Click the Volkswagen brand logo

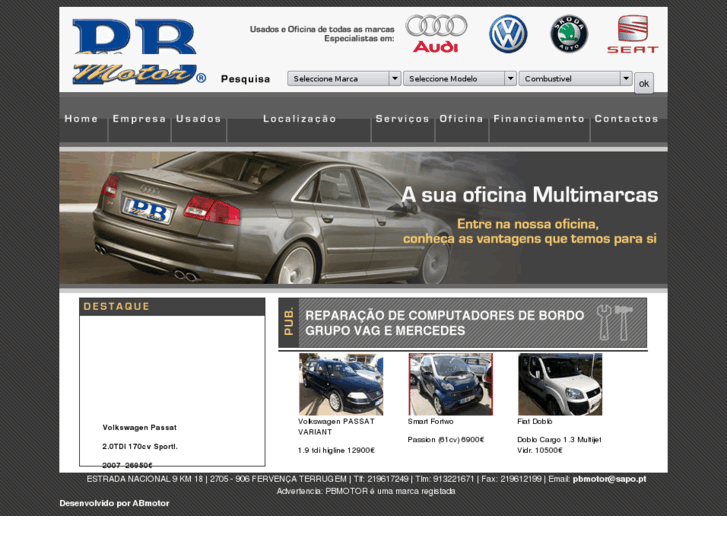(508, 33)
